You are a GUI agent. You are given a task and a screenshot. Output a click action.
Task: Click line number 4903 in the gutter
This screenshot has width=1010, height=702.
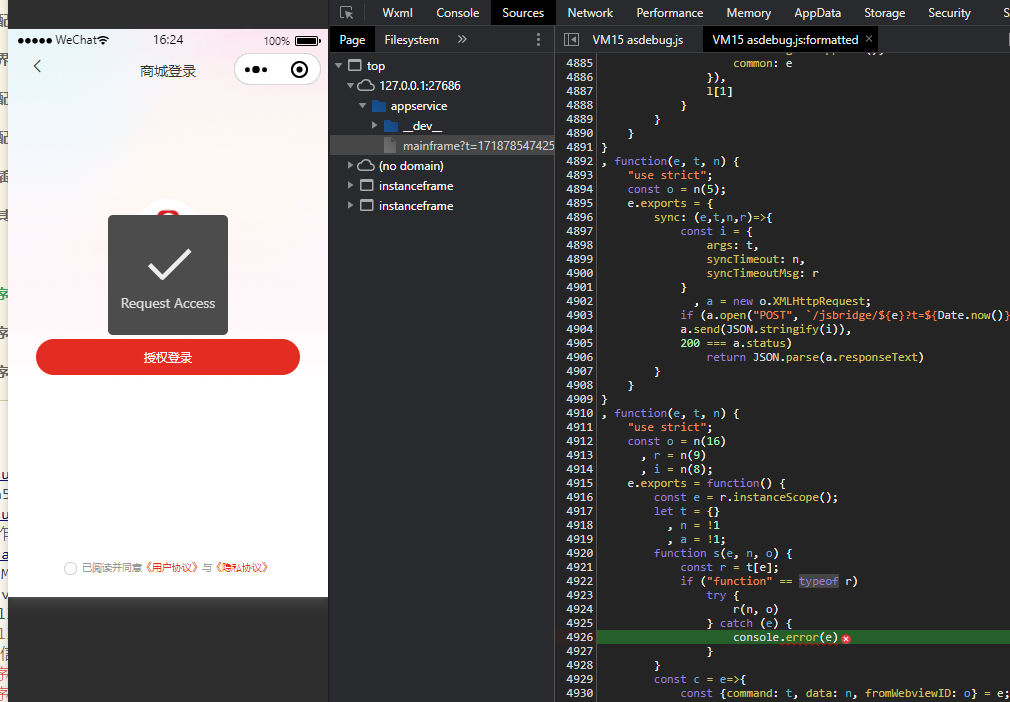[x=579, y=315]
